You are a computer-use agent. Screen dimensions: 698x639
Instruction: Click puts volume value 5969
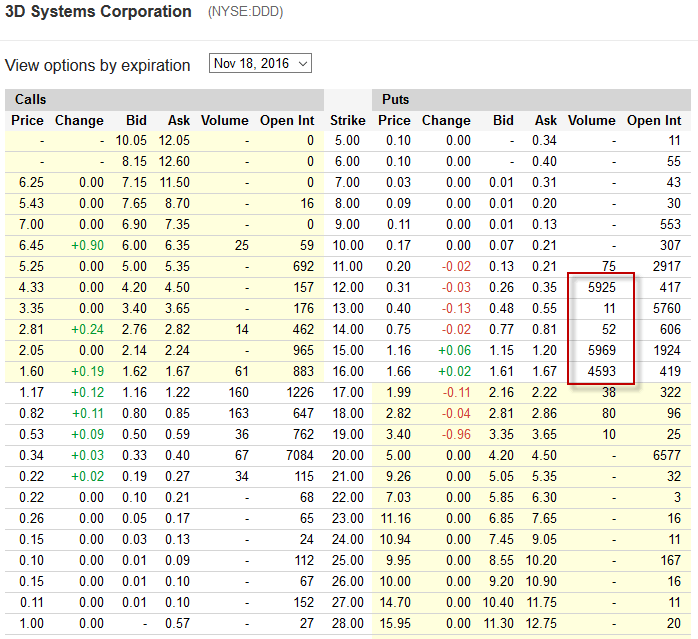[x=601, y=350]
